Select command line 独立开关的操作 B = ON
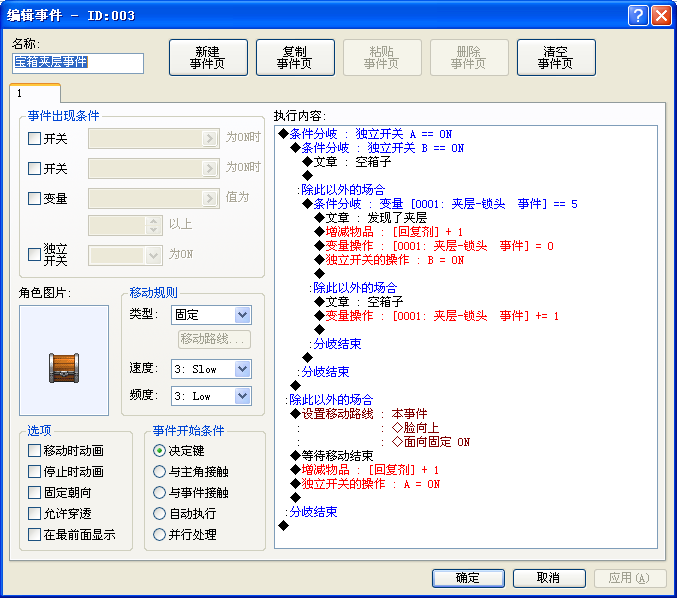The image size is (677, 598). click(x=389, y=260)
